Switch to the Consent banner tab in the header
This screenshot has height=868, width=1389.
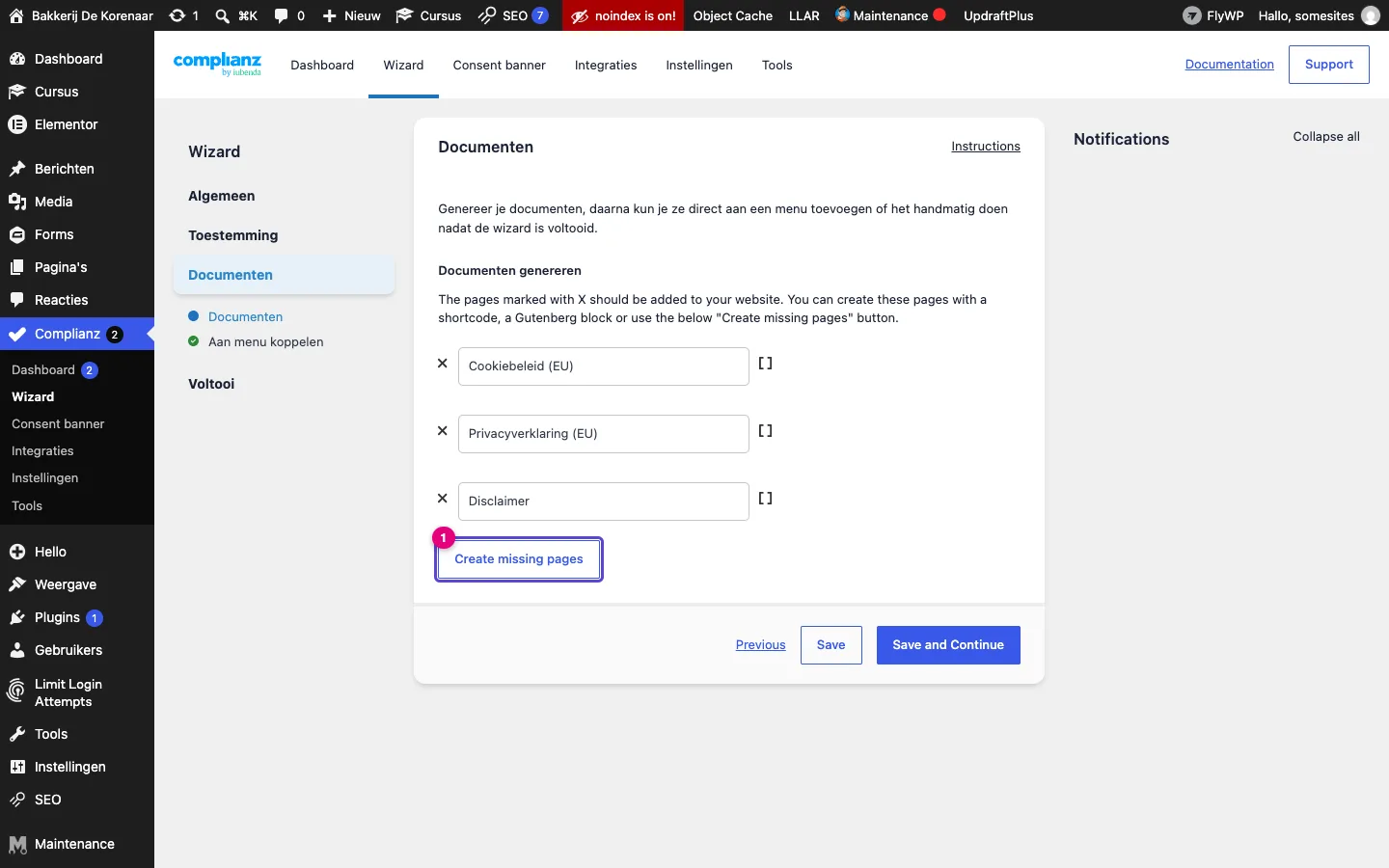point(499,65)
